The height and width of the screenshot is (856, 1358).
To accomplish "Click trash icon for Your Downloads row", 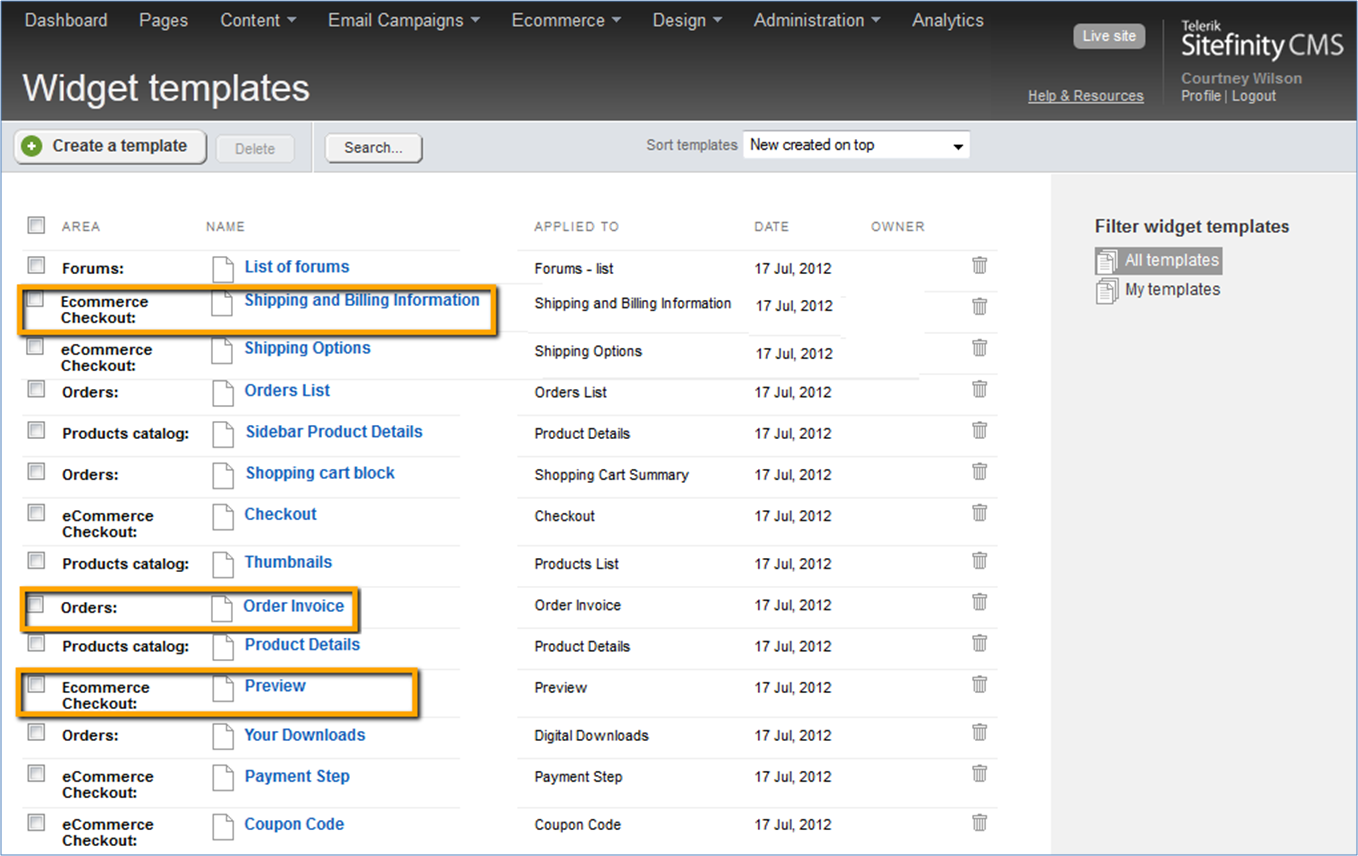I will pyautogui.click(x=979, y=732).
